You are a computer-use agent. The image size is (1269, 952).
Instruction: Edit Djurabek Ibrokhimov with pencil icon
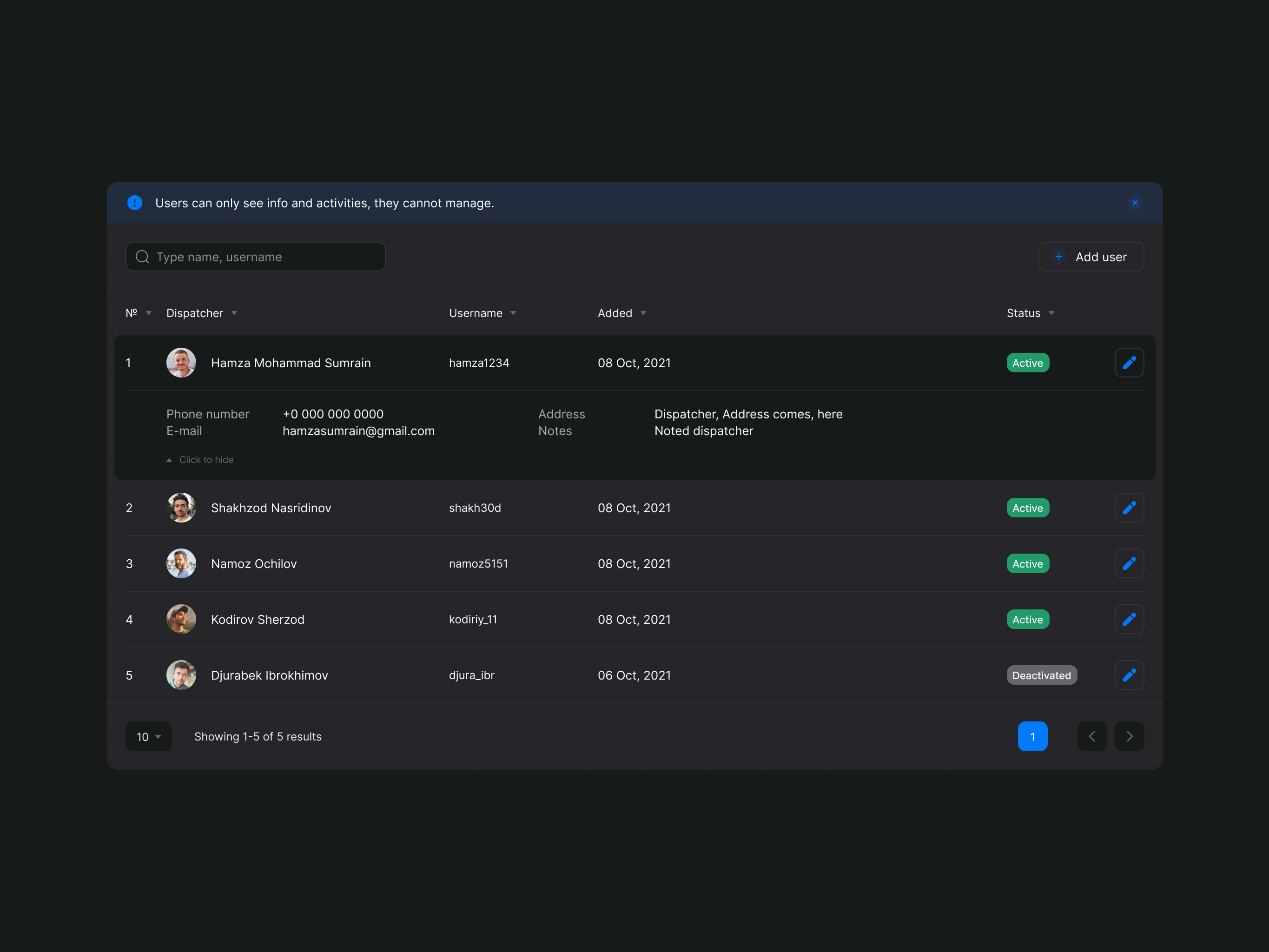click(x=1129, y=675)
